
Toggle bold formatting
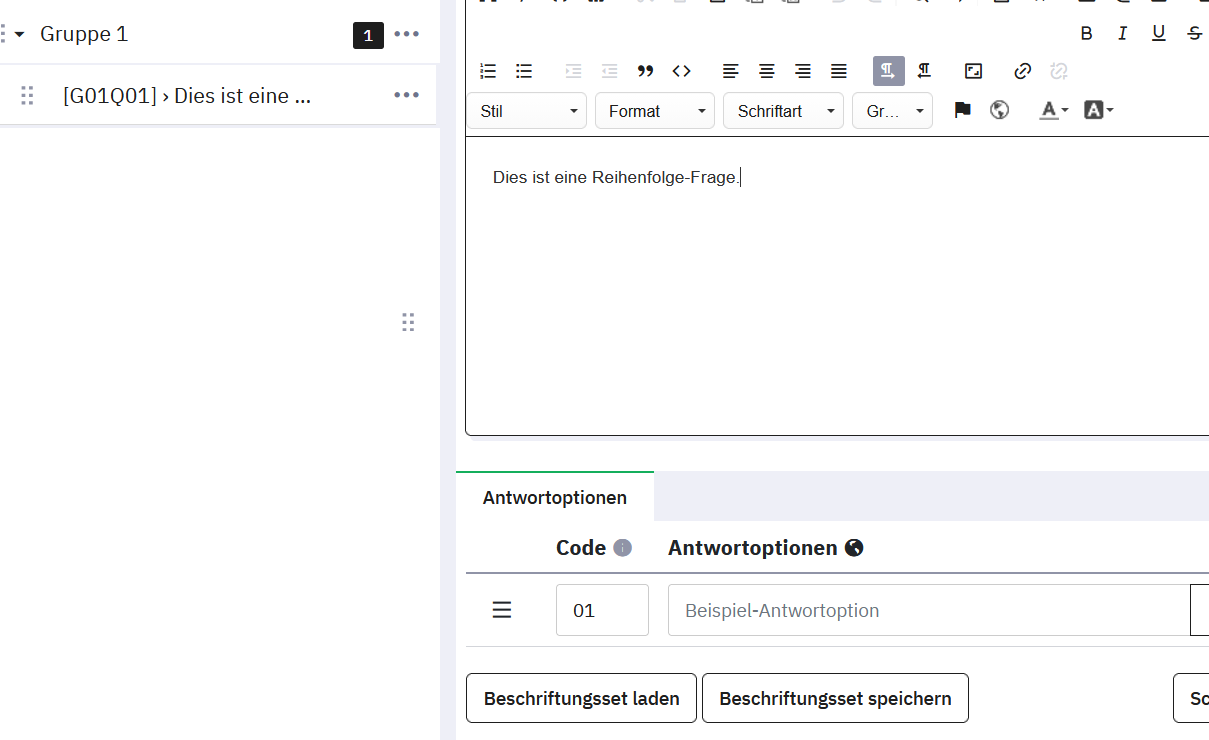pyautogui.click(x=1087, y=34)
